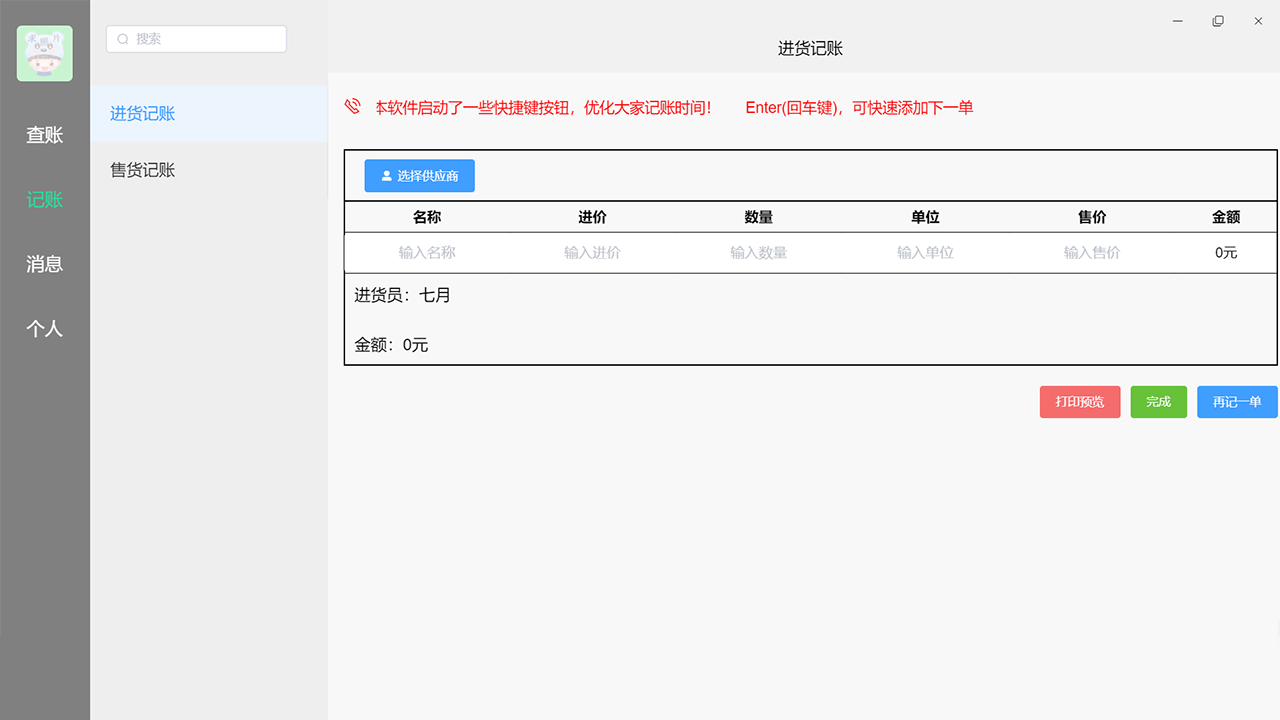Select the 记账 sidebar item
This screenshot has height=720, width=1280.
click(44, 199)
